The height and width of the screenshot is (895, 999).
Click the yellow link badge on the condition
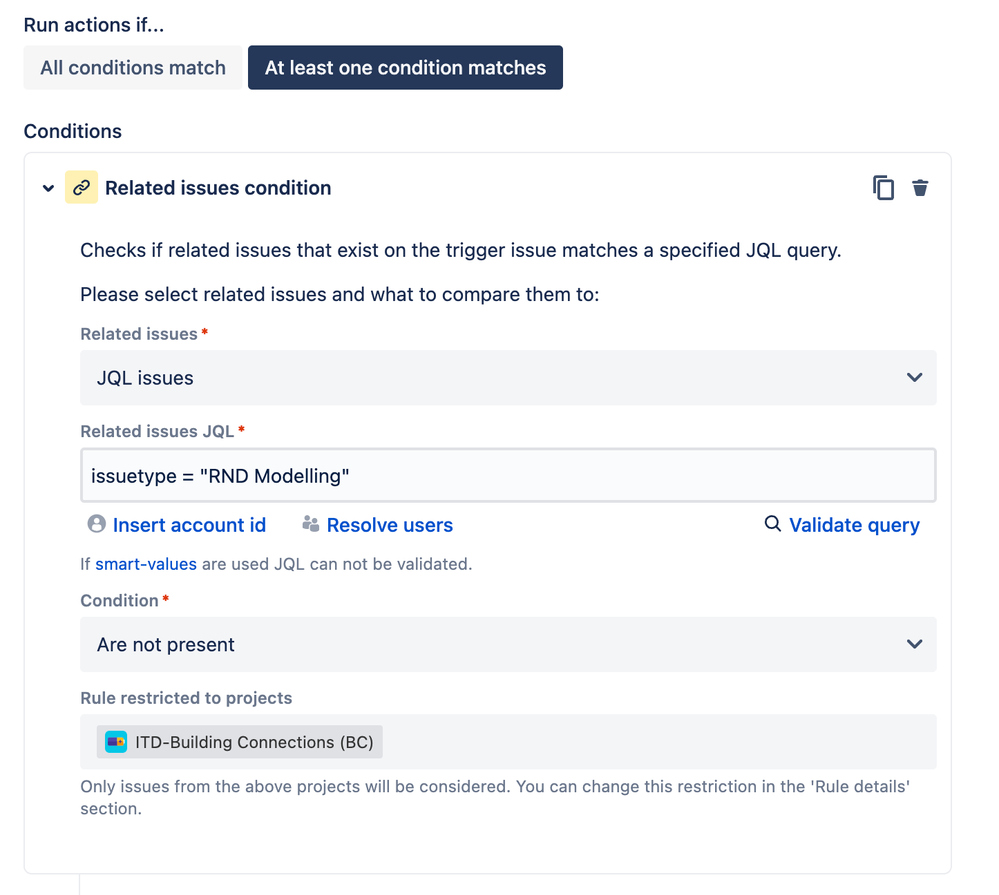pyautogui.click(x=81, y=187)
